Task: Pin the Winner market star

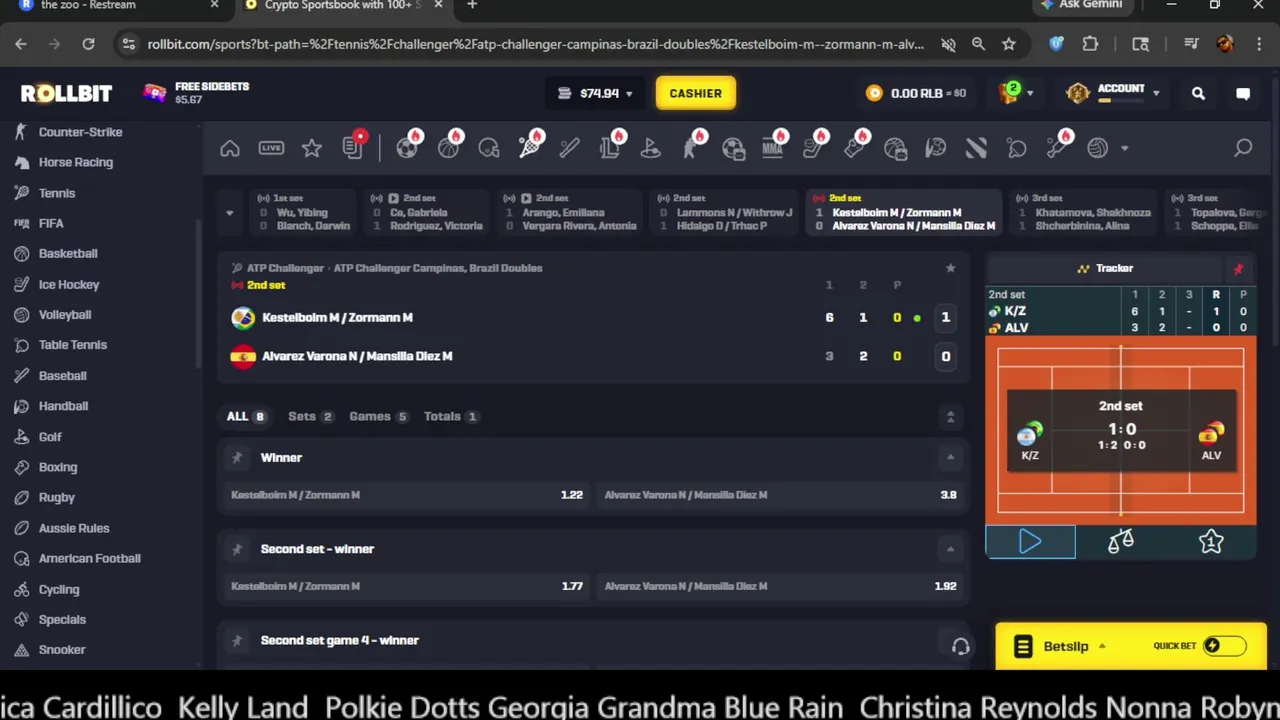Action: point(237,457)
